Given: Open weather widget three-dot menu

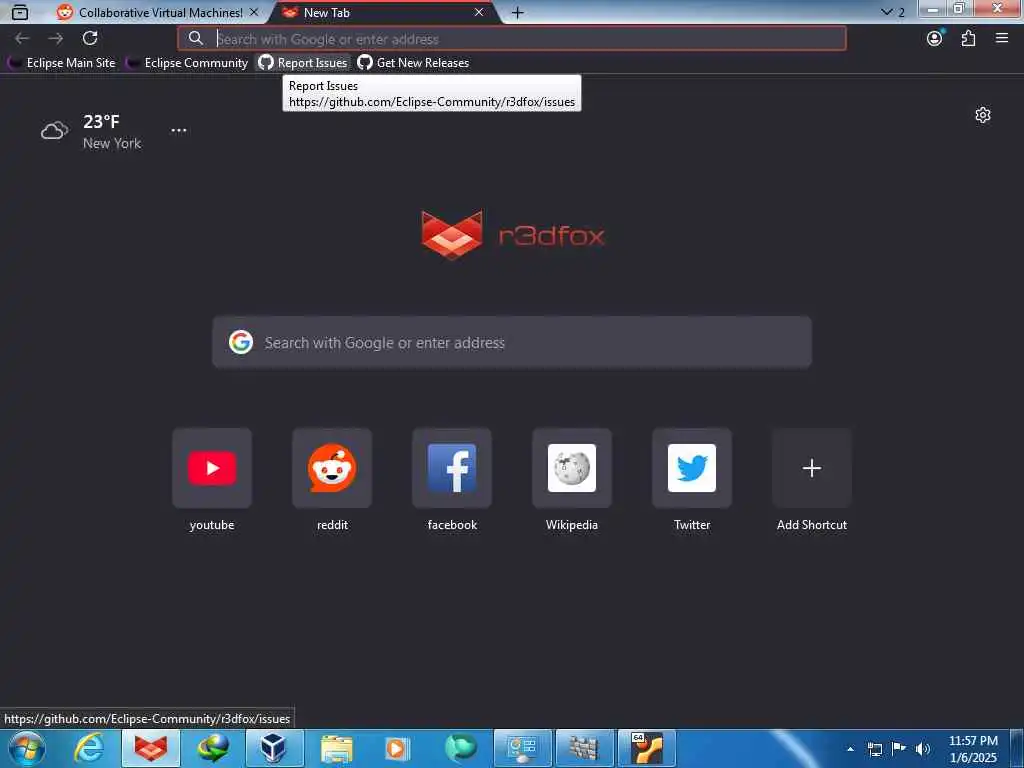Looking at the screenshot, I should (179, 131).
